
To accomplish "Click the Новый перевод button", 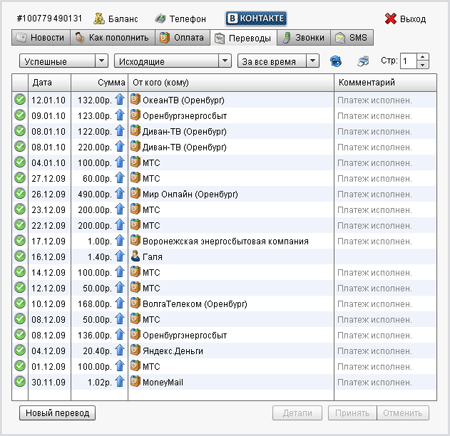I will pos(57,413).
